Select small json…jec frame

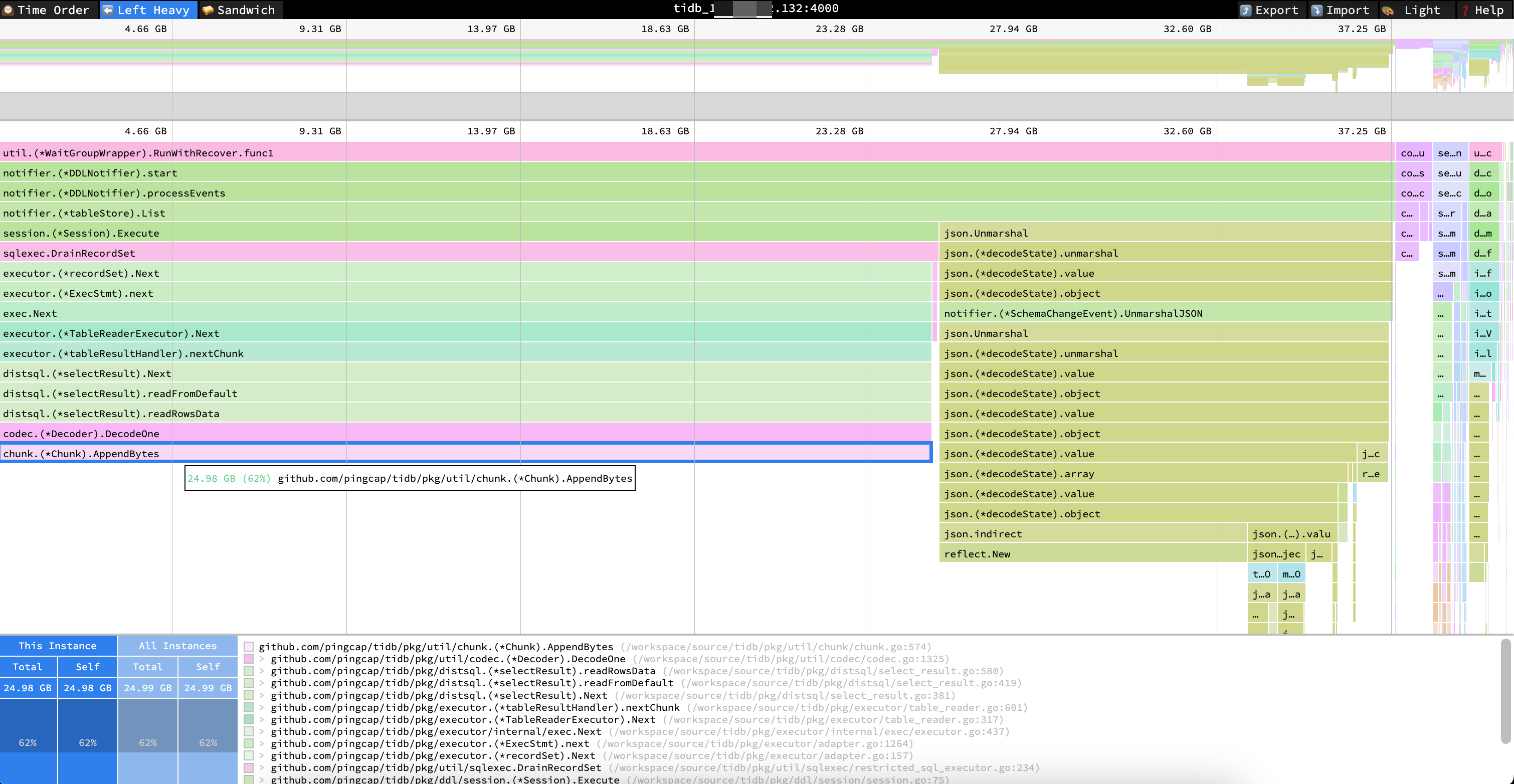pos(1276,553)
